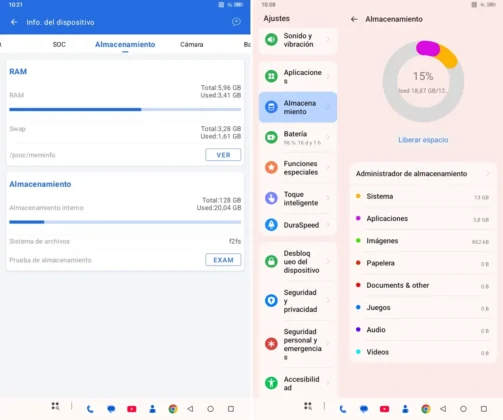Launch Messages app in left taskbar

pyautogui.click(x=111, y=409)
